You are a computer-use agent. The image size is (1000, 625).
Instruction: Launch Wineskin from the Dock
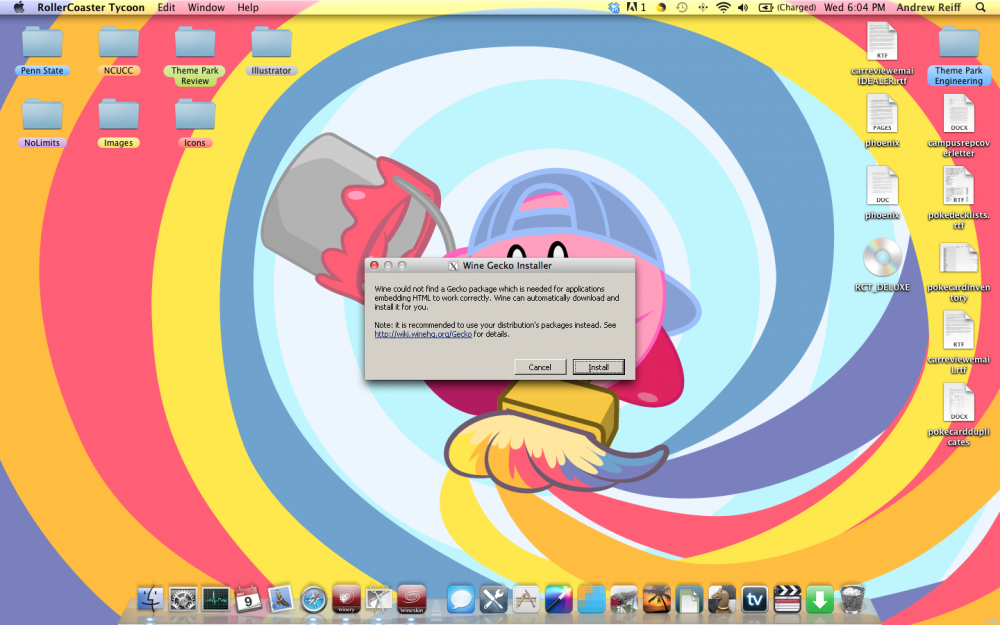click(x=413, y=599)
